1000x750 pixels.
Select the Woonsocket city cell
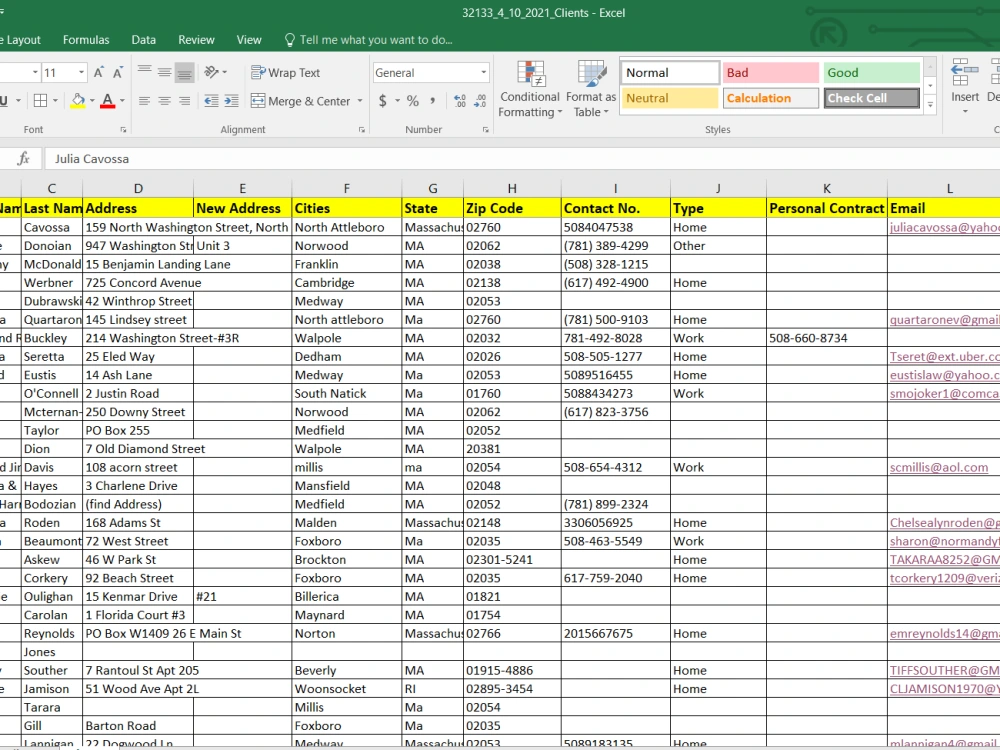[x=346, y=689]
